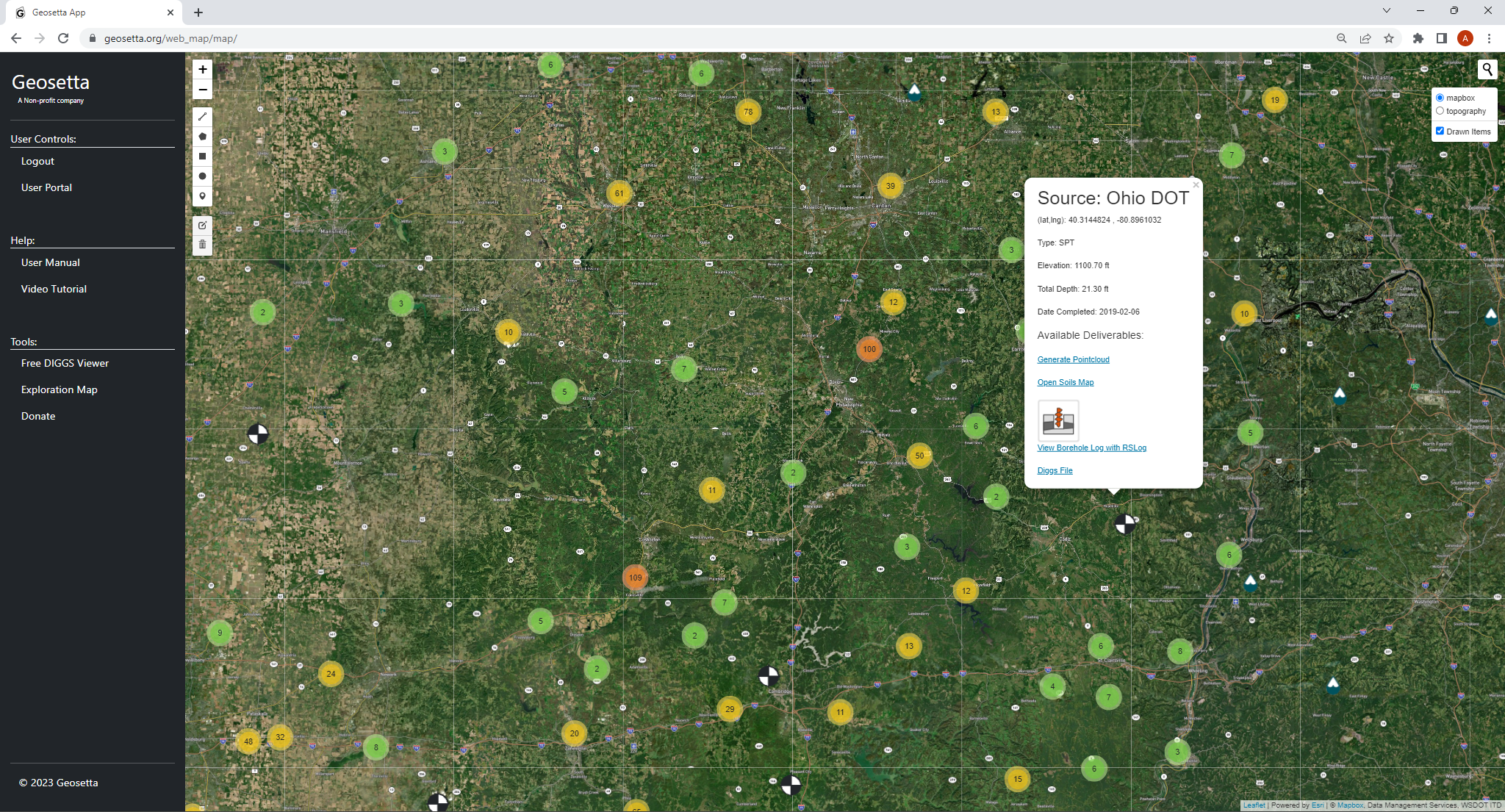Click the orange cluster marker 109
The height and width of the screenshot is (812, 1505).
[636, 578]
